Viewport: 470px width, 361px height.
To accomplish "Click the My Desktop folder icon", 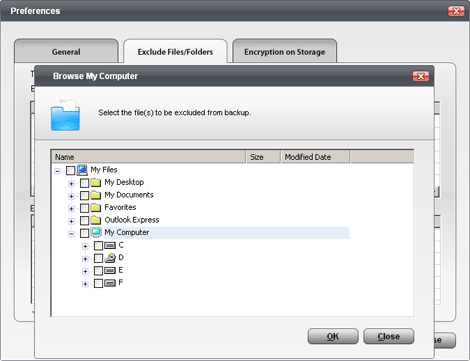I will (96, 182).
